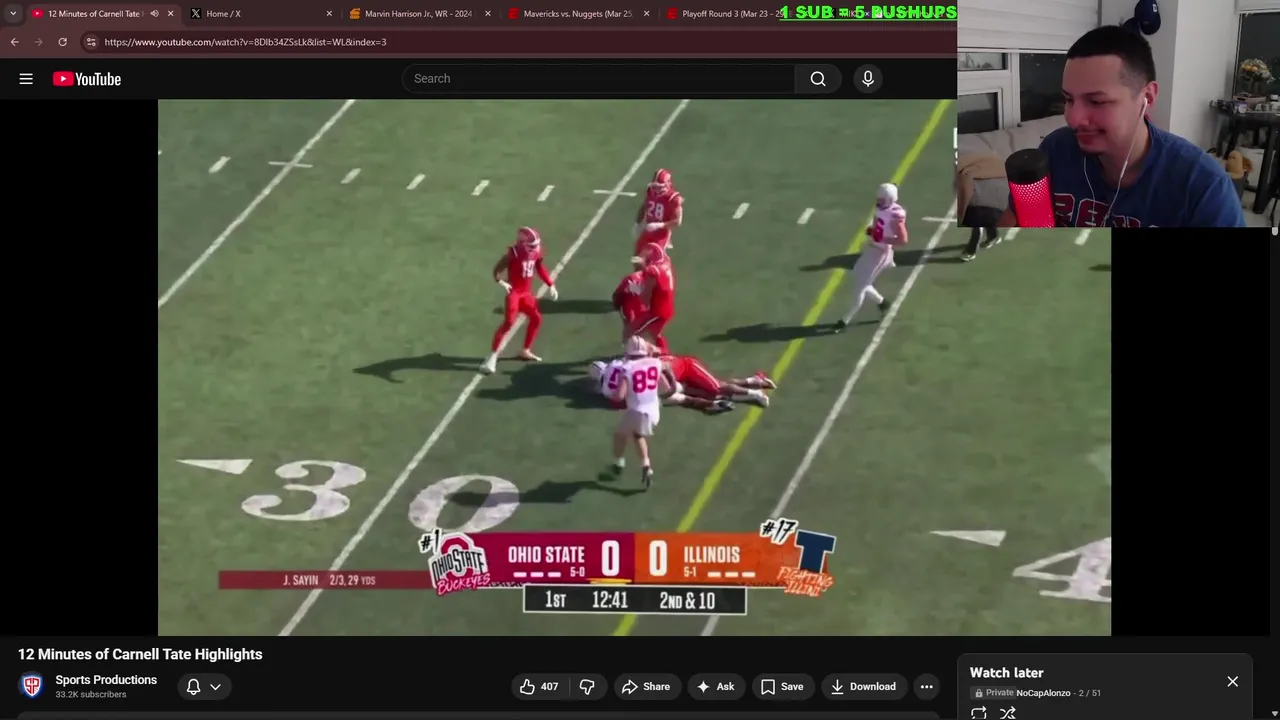
Task: Click the search magnifier button
Action: pos(818,79)
